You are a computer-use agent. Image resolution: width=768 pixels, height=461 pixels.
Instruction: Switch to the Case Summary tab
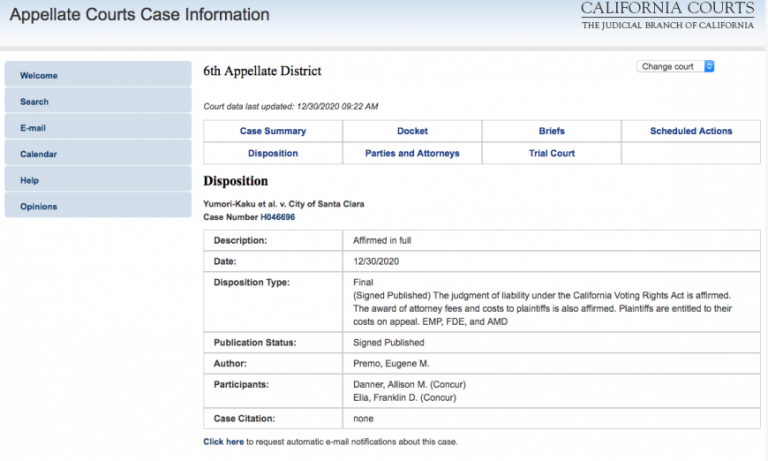coord(273,131)
